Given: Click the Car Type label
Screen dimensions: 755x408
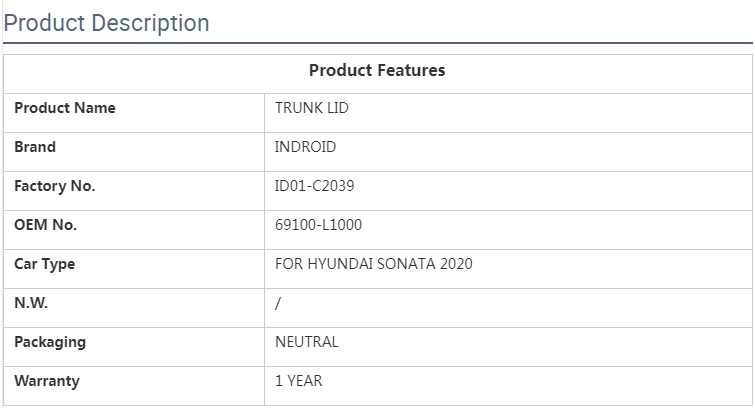Looking at the screenshot, I should coord(44,264).
